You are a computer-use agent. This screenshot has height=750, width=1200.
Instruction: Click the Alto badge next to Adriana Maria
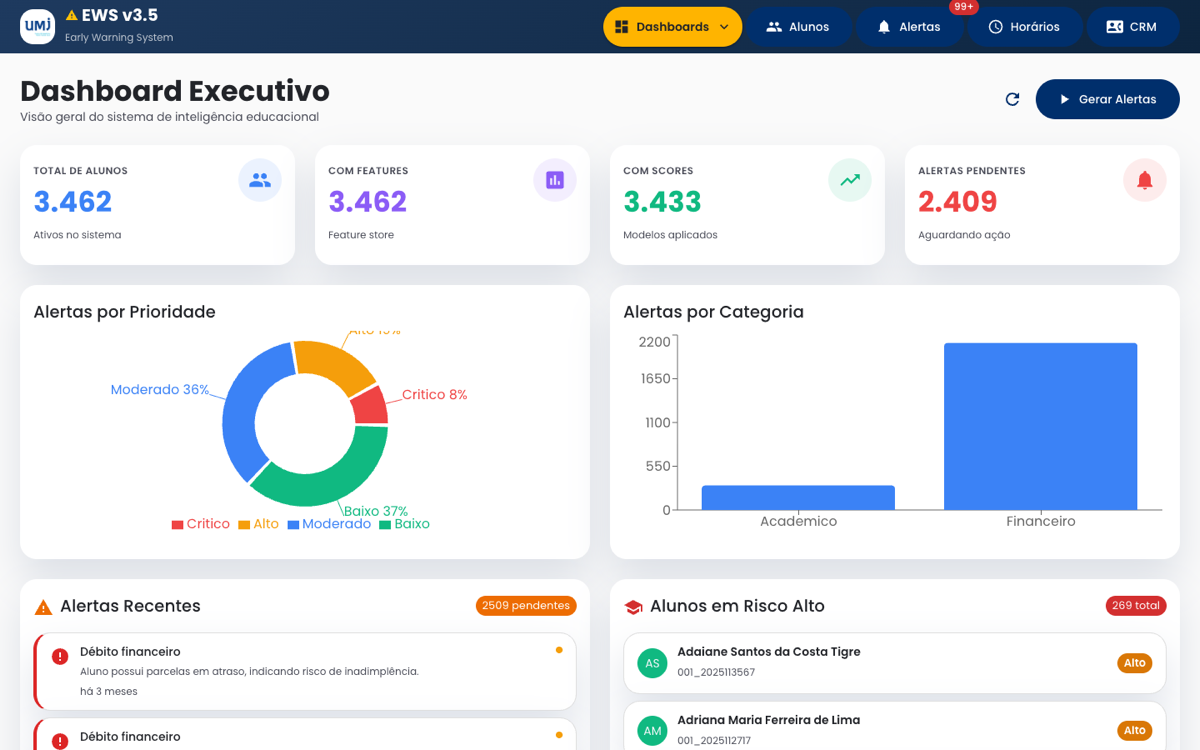coord(1134,730)
